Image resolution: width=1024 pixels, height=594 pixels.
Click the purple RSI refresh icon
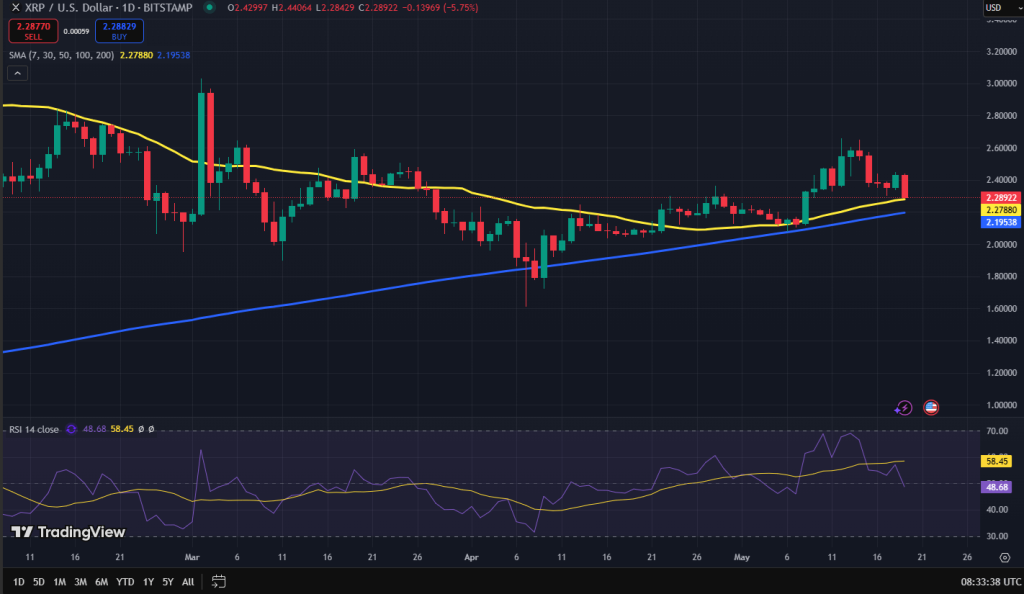click(71, 429)
